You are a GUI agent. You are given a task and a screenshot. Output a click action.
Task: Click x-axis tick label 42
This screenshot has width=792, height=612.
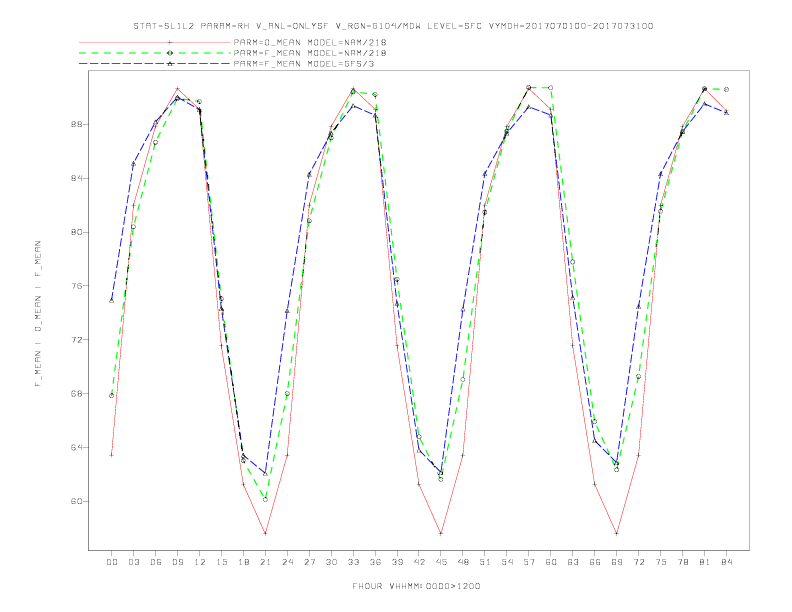coord(419,562)
